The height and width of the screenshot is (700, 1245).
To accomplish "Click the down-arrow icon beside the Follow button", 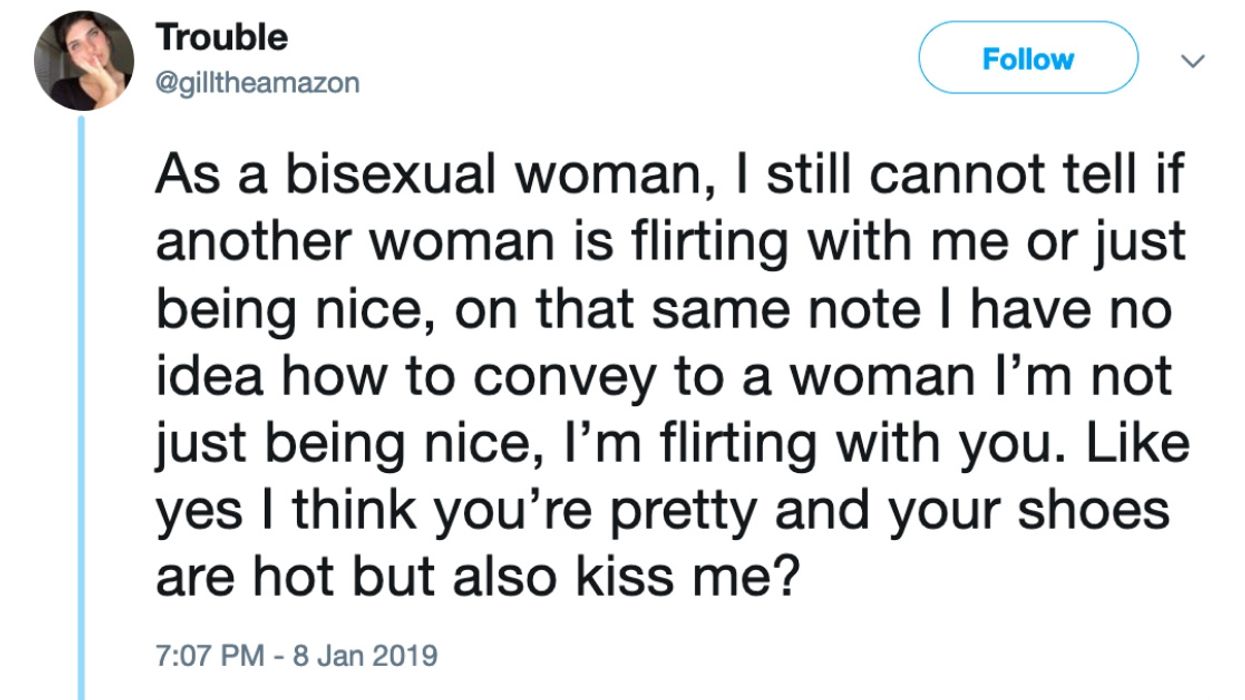I will (x=1190, y=60).
